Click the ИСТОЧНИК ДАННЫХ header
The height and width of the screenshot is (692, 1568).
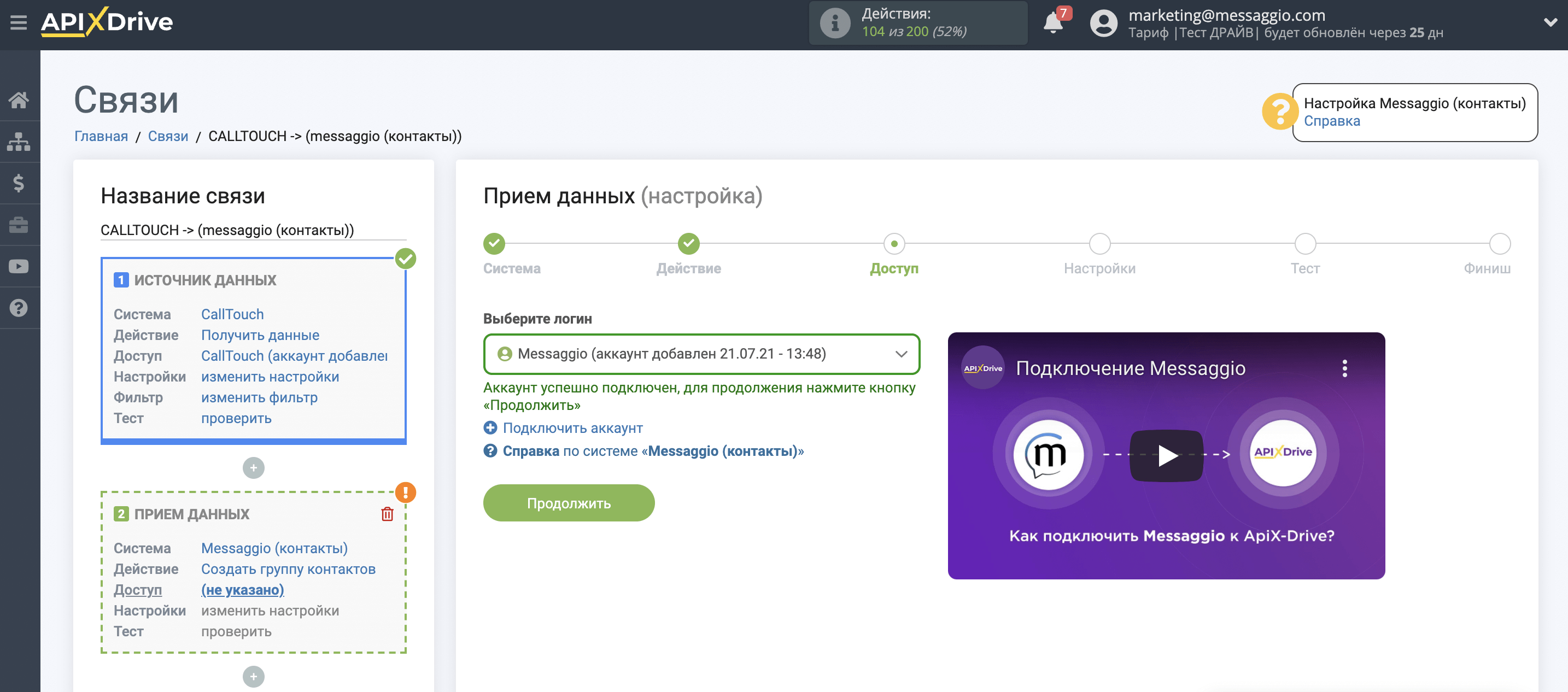pos(205,280)
